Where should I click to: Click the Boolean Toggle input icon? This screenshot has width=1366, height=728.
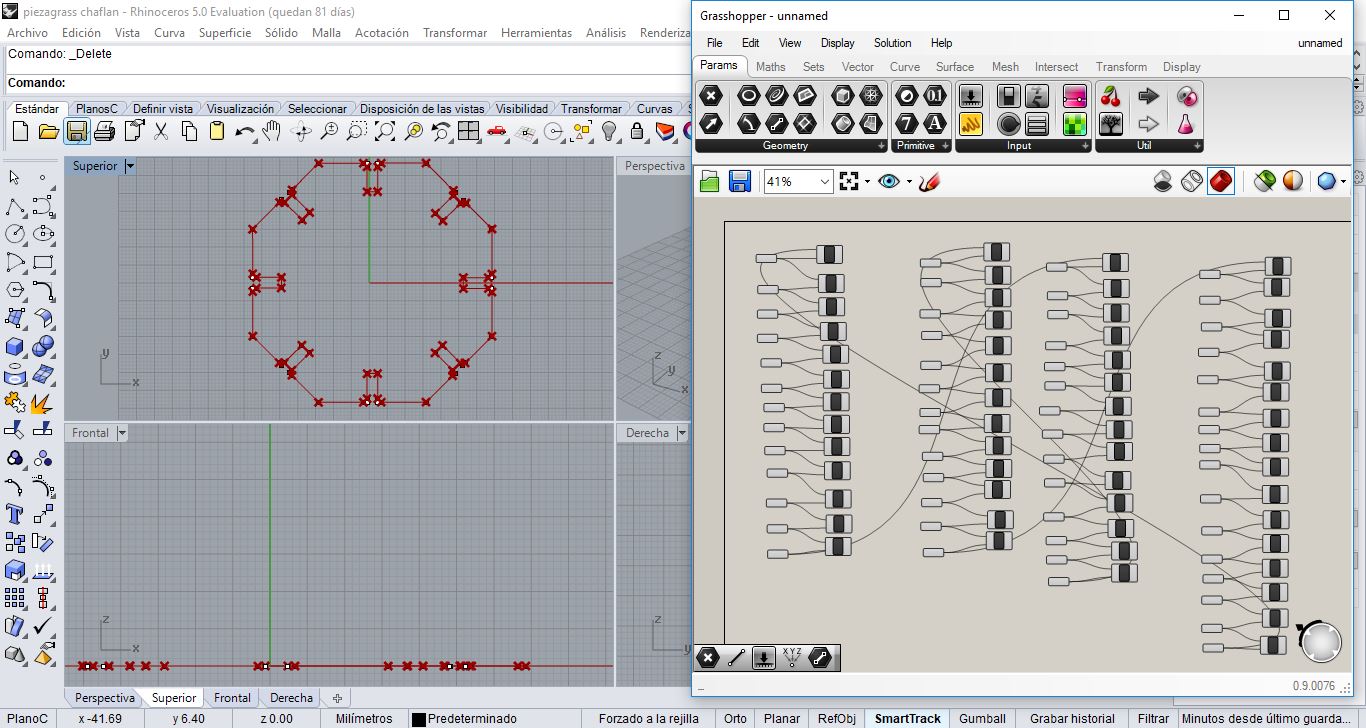(x=1009, y=96)
